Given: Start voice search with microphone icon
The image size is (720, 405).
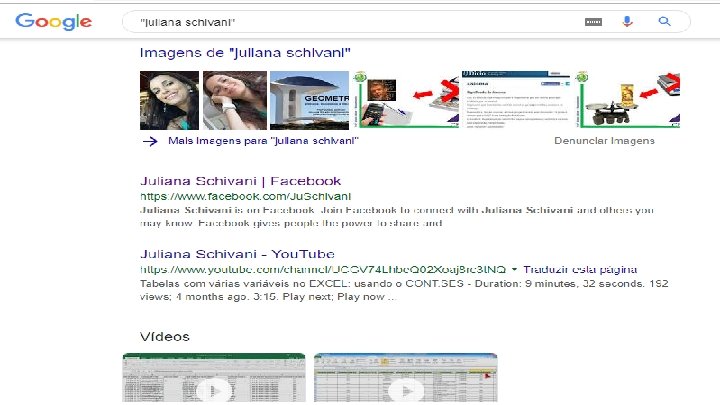Looking at the screenshot, I should coord(627,21).
